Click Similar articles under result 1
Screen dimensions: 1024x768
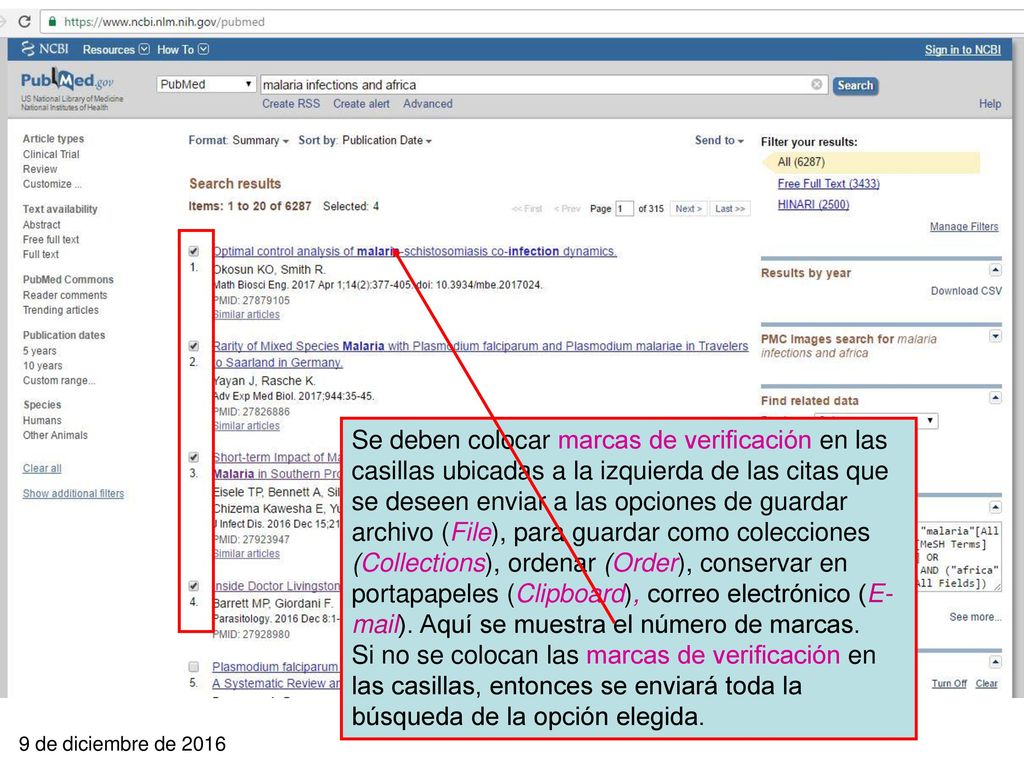coord(246,315)
